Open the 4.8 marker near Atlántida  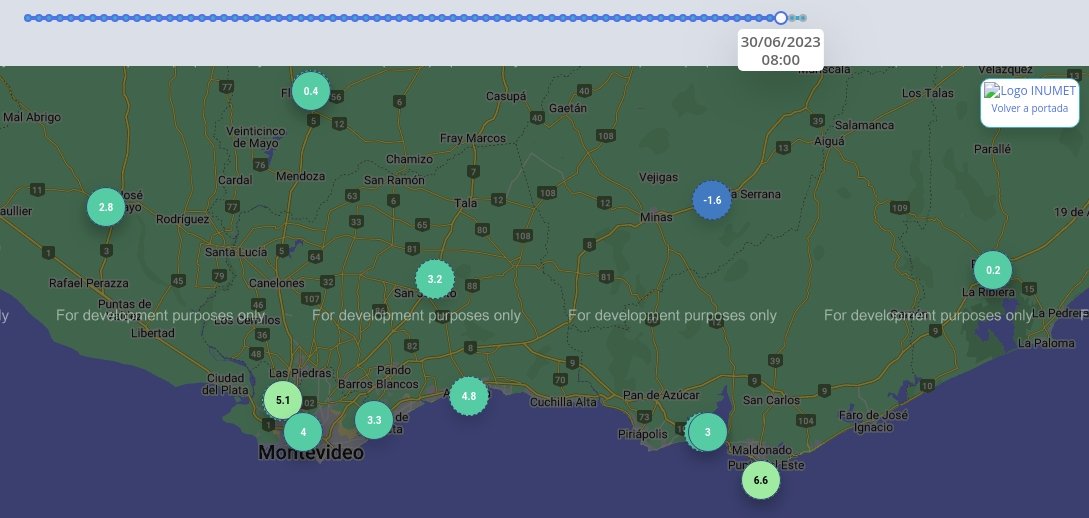point(469,396)
